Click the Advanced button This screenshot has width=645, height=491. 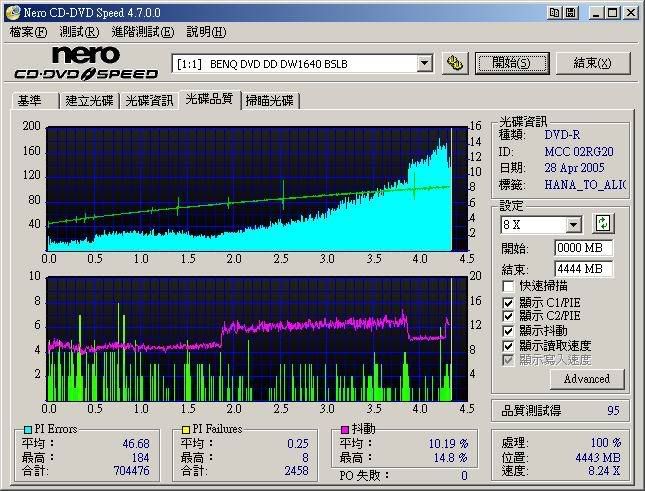click(587, 379)
